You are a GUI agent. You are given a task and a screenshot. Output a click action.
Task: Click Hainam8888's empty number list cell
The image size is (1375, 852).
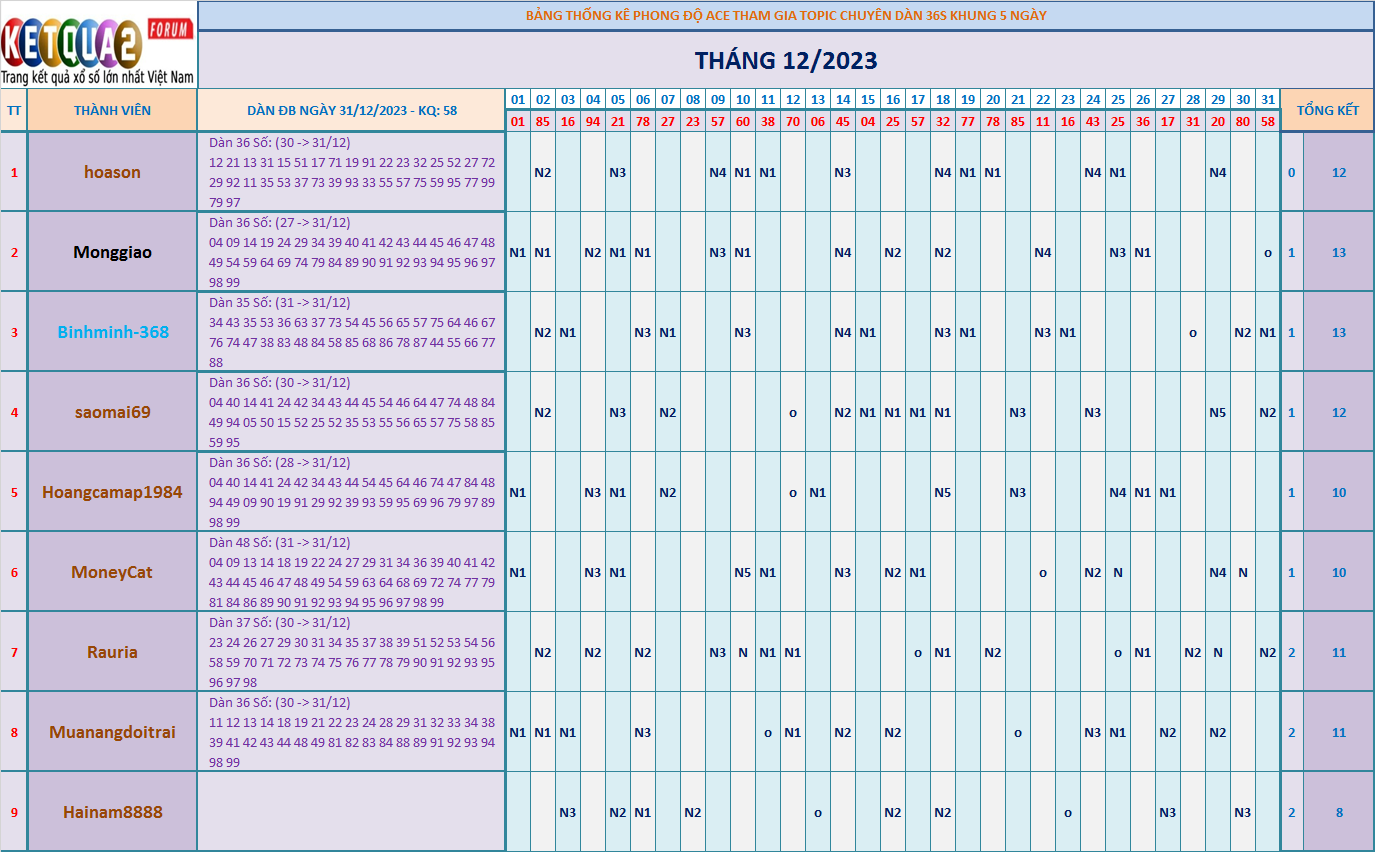click(x=351, y=812)
